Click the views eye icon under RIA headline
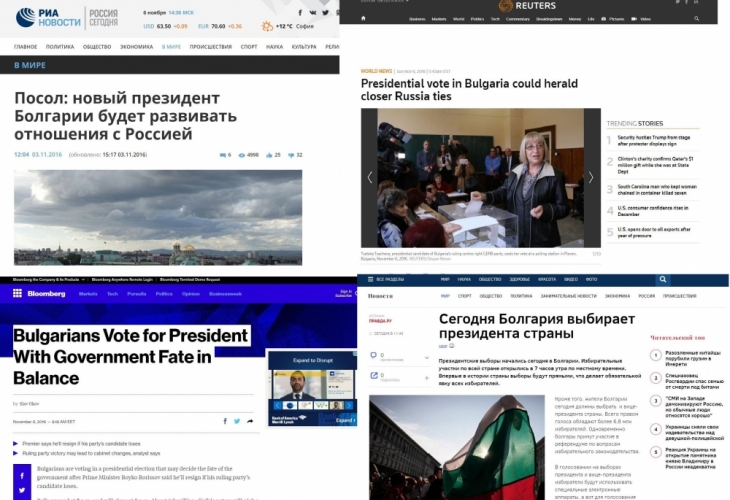730x500 pixels. [x=242, y=155]
